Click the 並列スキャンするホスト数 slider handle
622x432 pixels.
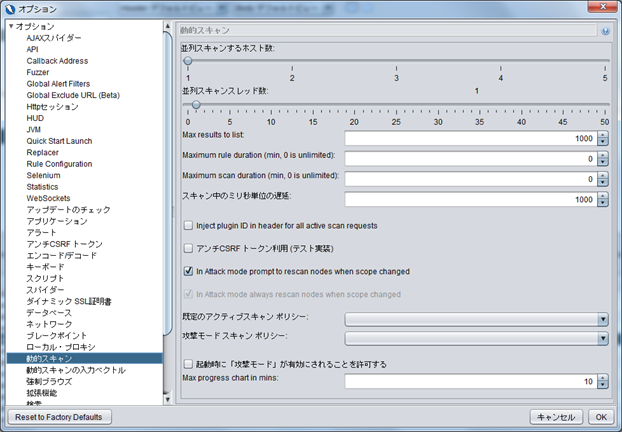tap(188, 61)
